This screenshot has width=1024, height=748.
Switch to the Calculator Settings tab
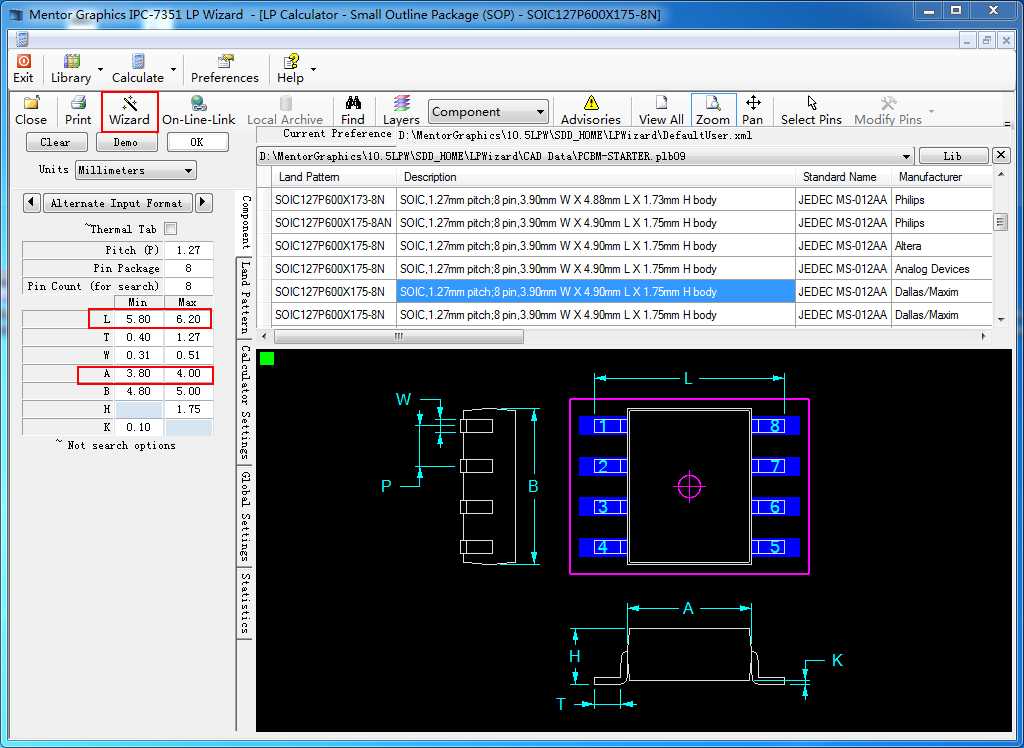tap(245, 402)
